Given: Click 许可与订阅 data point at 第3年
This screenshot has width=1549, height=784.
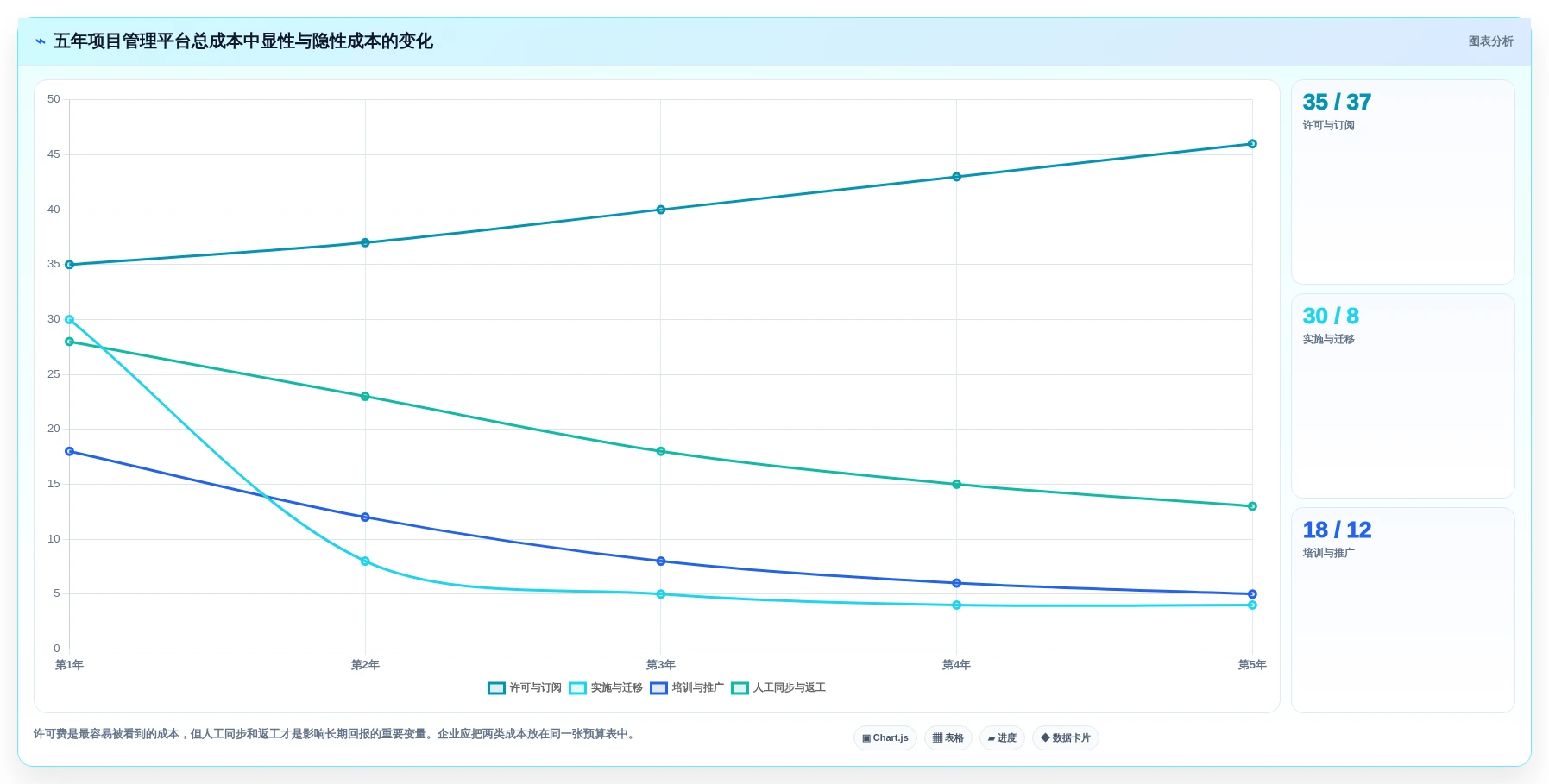Looking at the screenshot, I should tap(661, 210).
